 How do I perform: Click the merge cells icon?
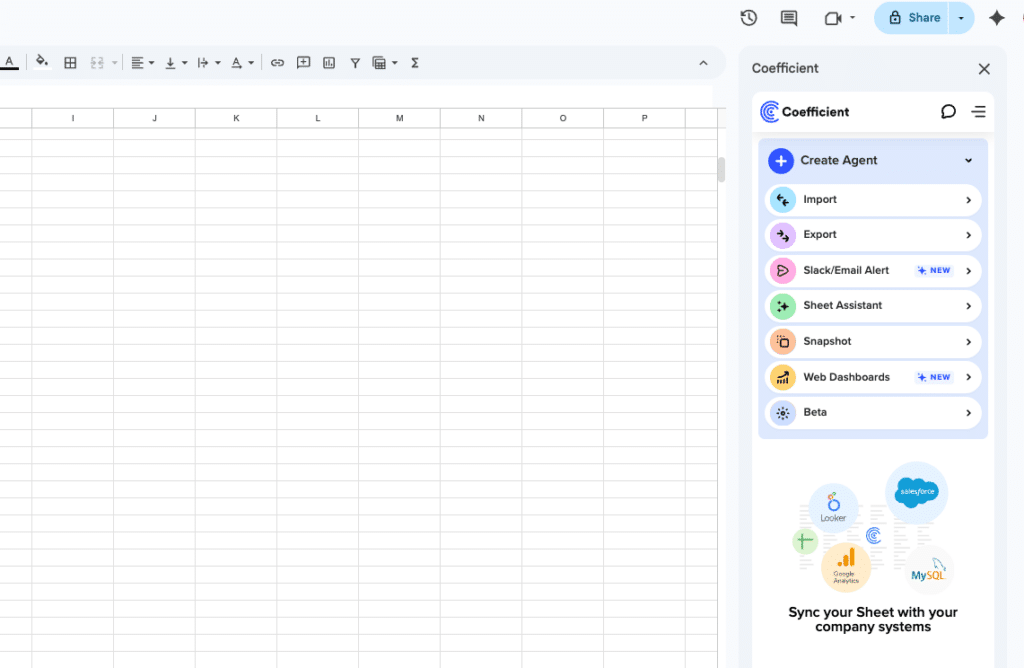[x=97, y=63]
